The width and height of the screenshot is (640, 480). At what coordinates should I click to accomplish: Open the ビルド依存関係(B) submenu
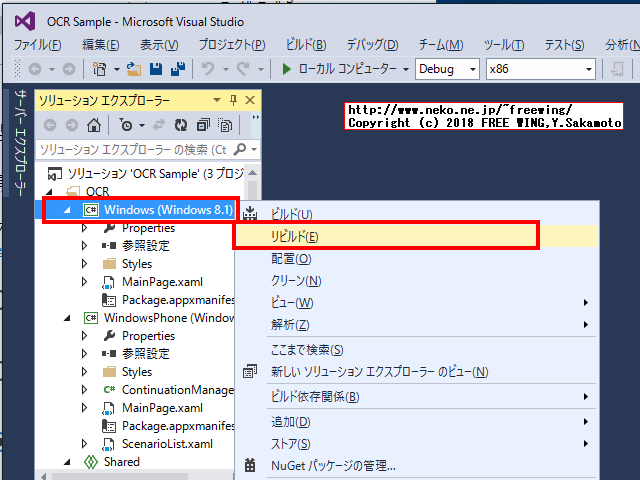416,397
